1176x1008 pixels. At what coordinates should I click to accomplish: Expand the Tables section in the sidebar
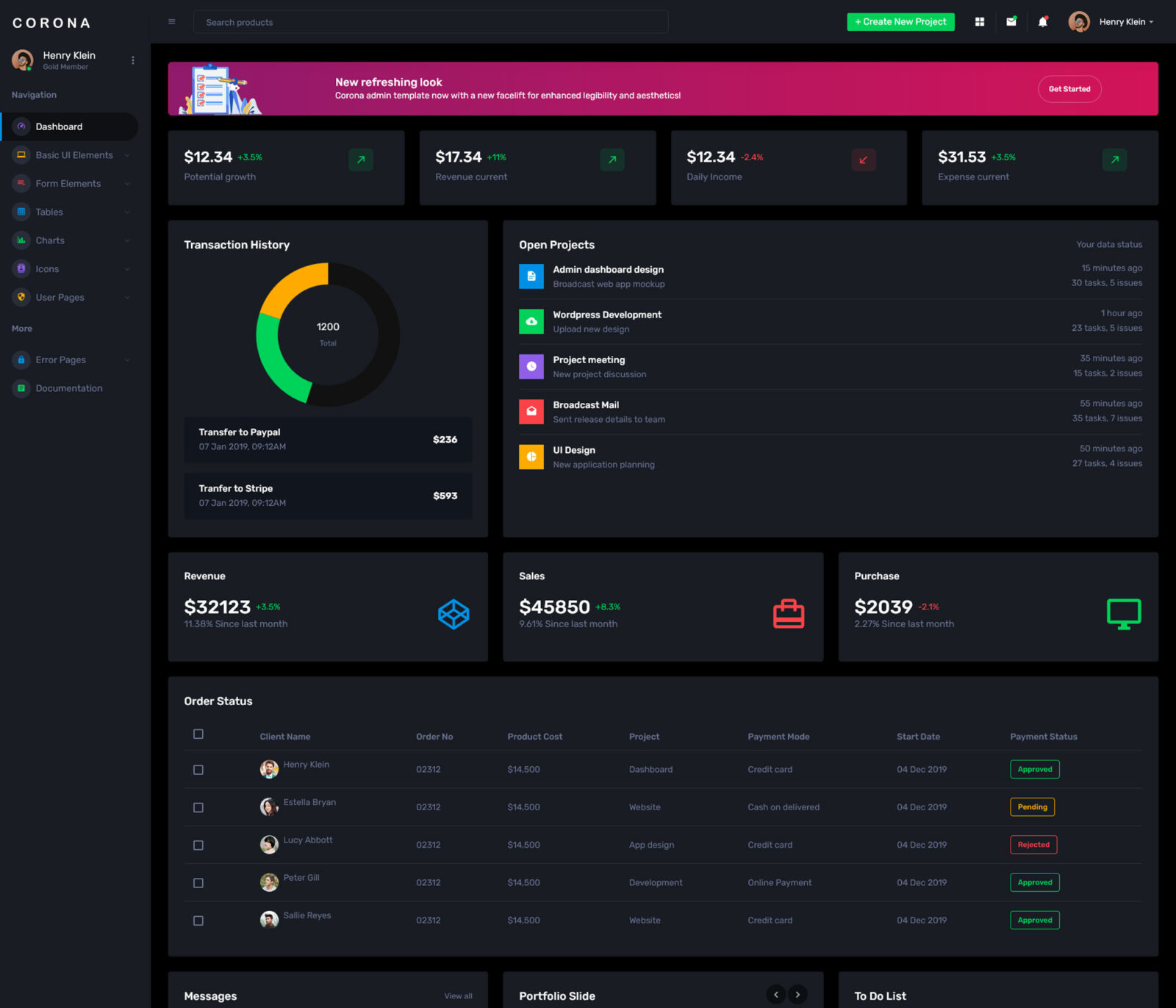(x=49, y=212)
